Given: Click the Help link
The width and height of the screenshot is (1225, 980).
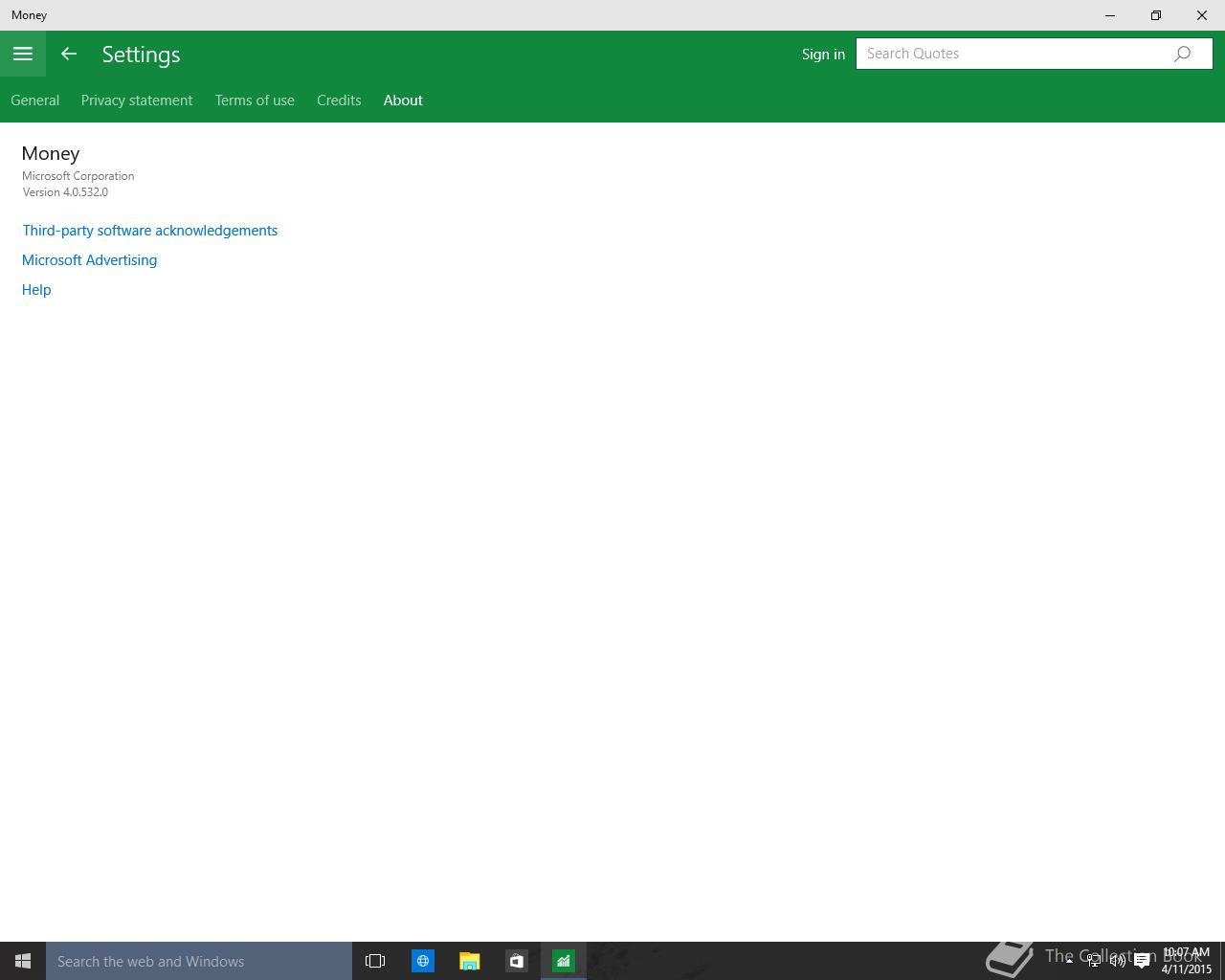Looking at the screenshot, I should (36, 290).
